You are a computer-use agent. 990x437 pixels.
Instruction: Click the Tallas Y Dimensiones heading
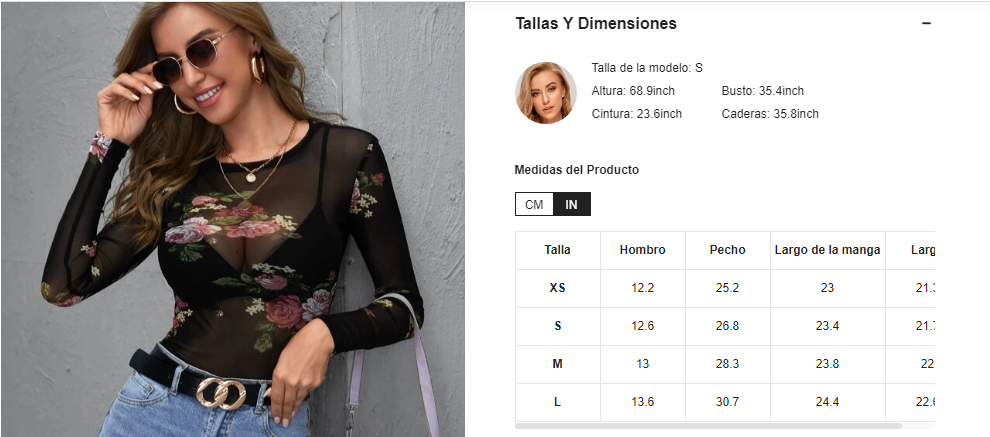596,23
